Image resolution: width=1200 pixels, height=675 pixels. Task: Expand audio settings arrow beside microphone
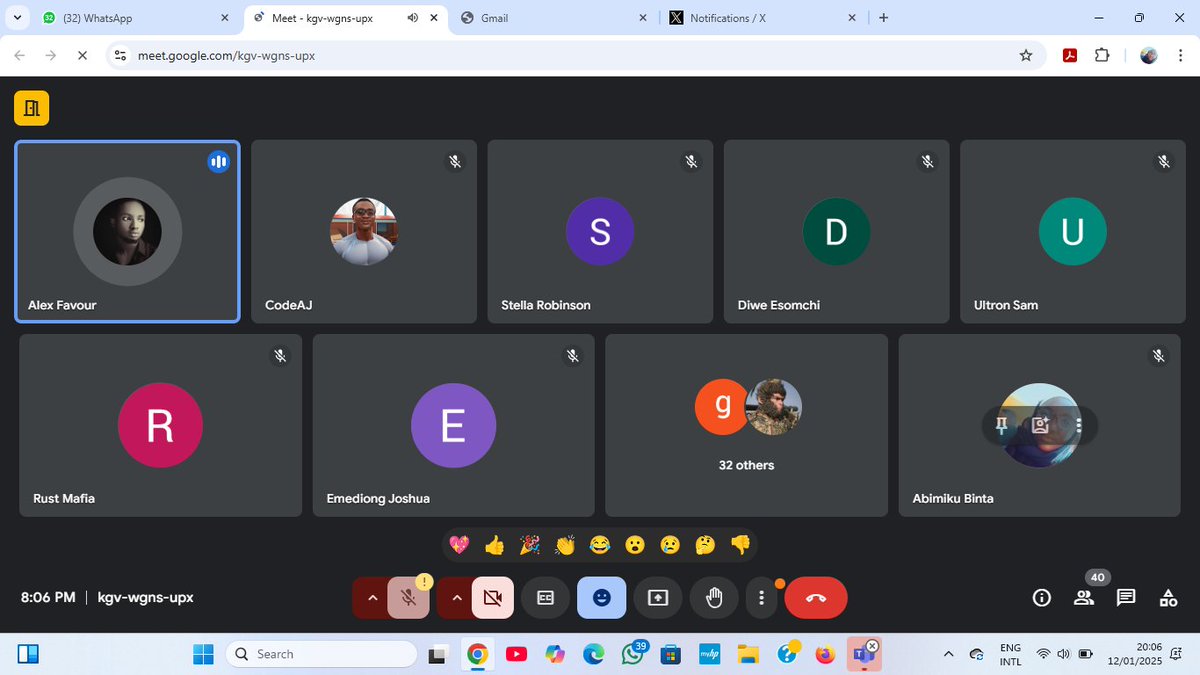pos(372,598)
